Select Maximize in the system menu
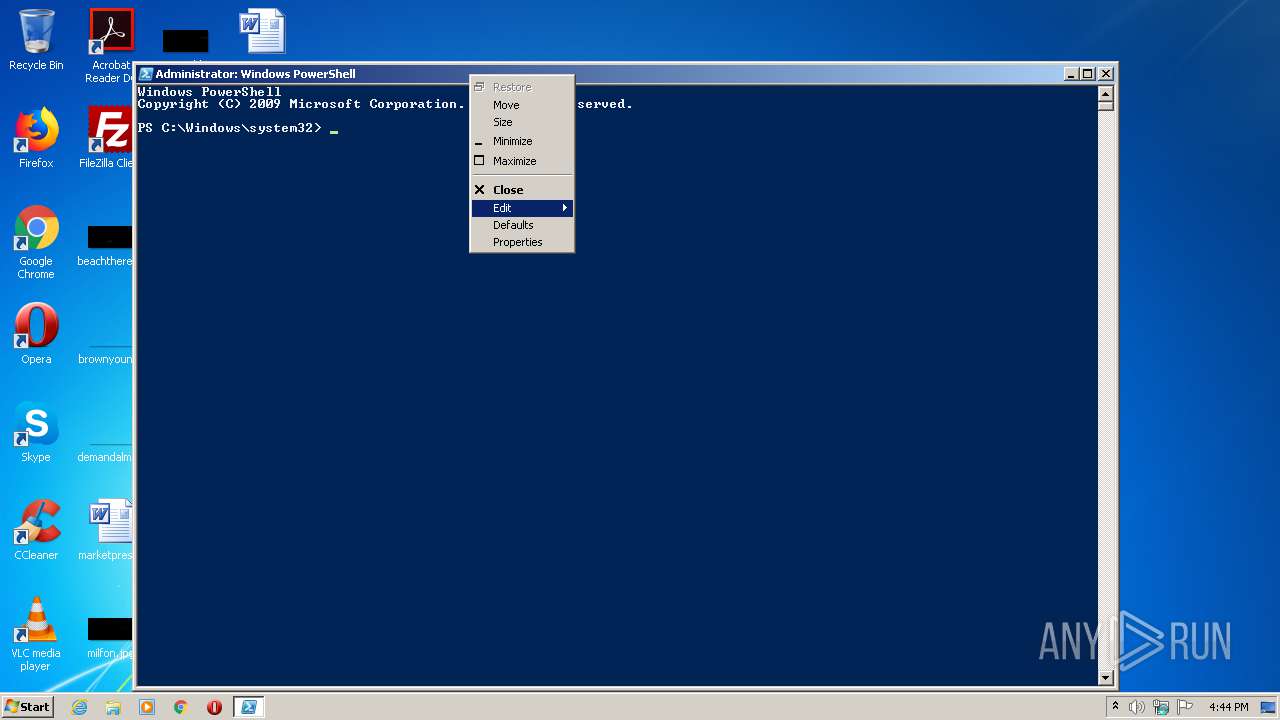Screen dimensions: 1280x720 pos(522,161)
